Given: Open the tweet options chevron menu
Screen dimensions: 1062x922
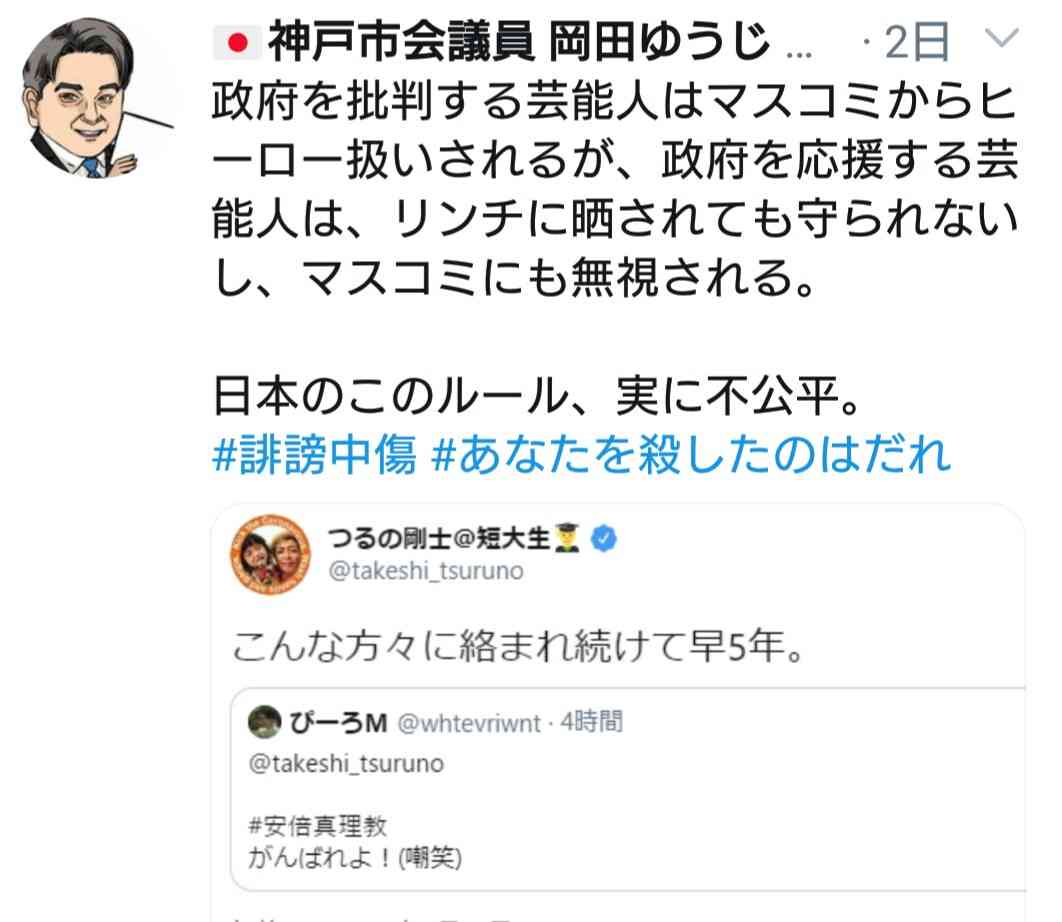Looking at the screenshot, I should (1002, 37).
